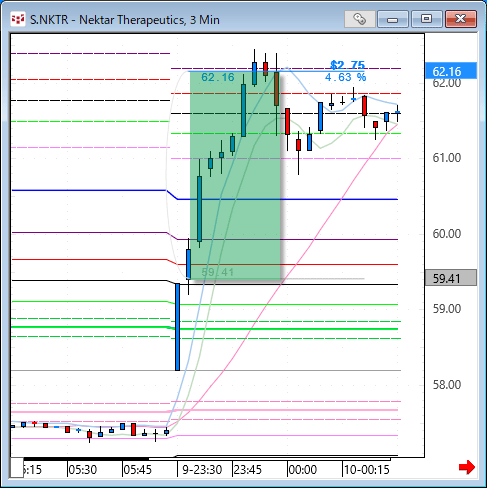Click the 4.63 % change label

pos(346,77)
